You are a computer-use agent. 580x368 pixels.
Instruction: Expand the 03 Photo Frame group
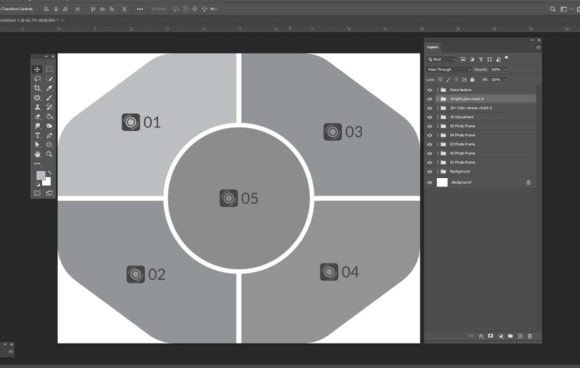(x=438, y=144)
